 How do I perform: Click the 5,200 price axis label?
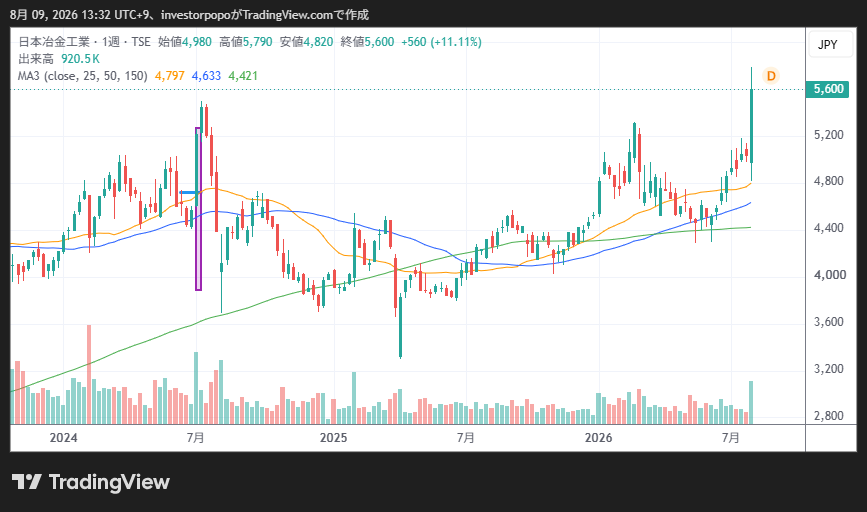pyautogui.click(x=828, y=135)
